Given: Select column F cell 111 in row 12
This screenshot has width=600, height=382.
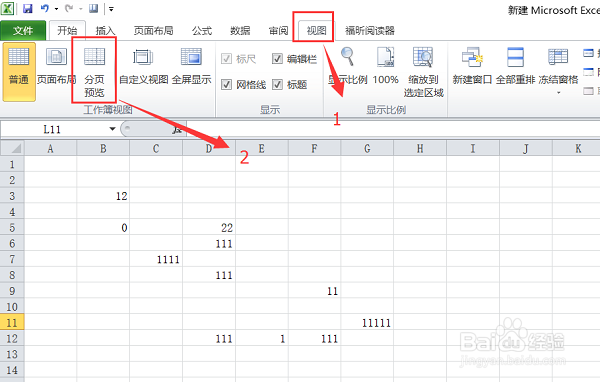Looking at the screenshot, I should tap(315, 339).
